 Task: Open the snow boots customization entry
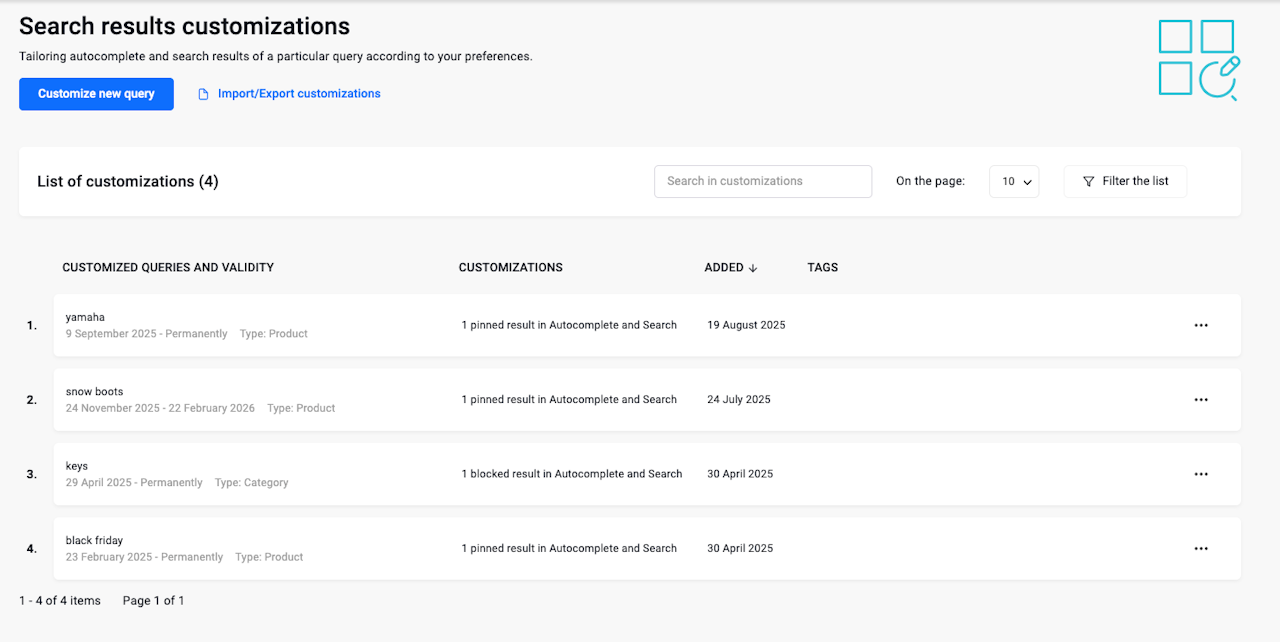tap(95, 392)
